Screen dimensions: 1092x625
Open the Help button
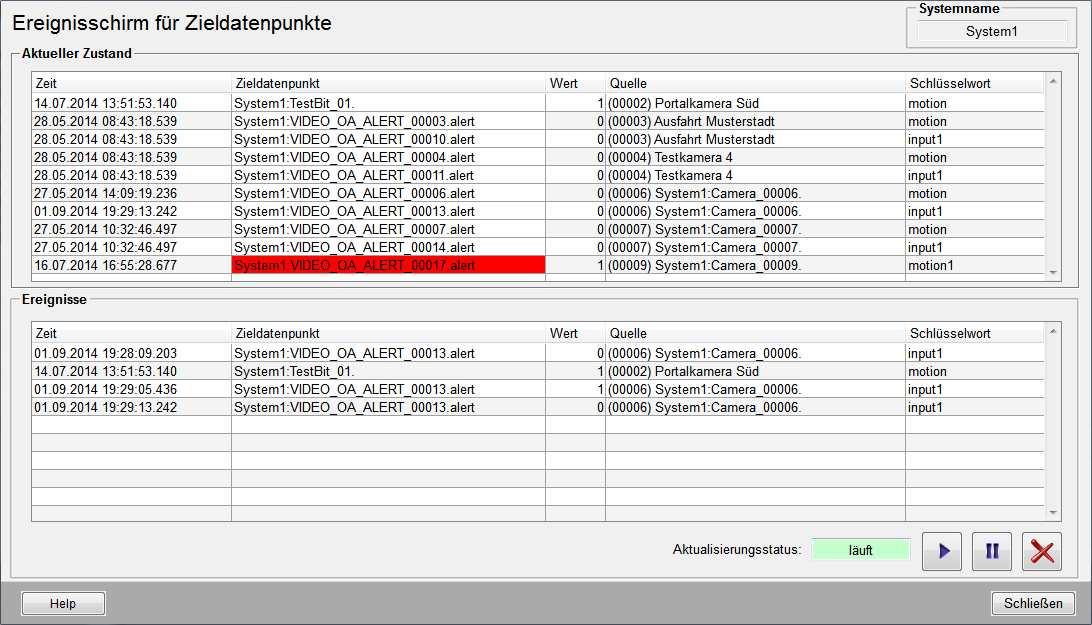pyautogui.click(x=63, y=604)
